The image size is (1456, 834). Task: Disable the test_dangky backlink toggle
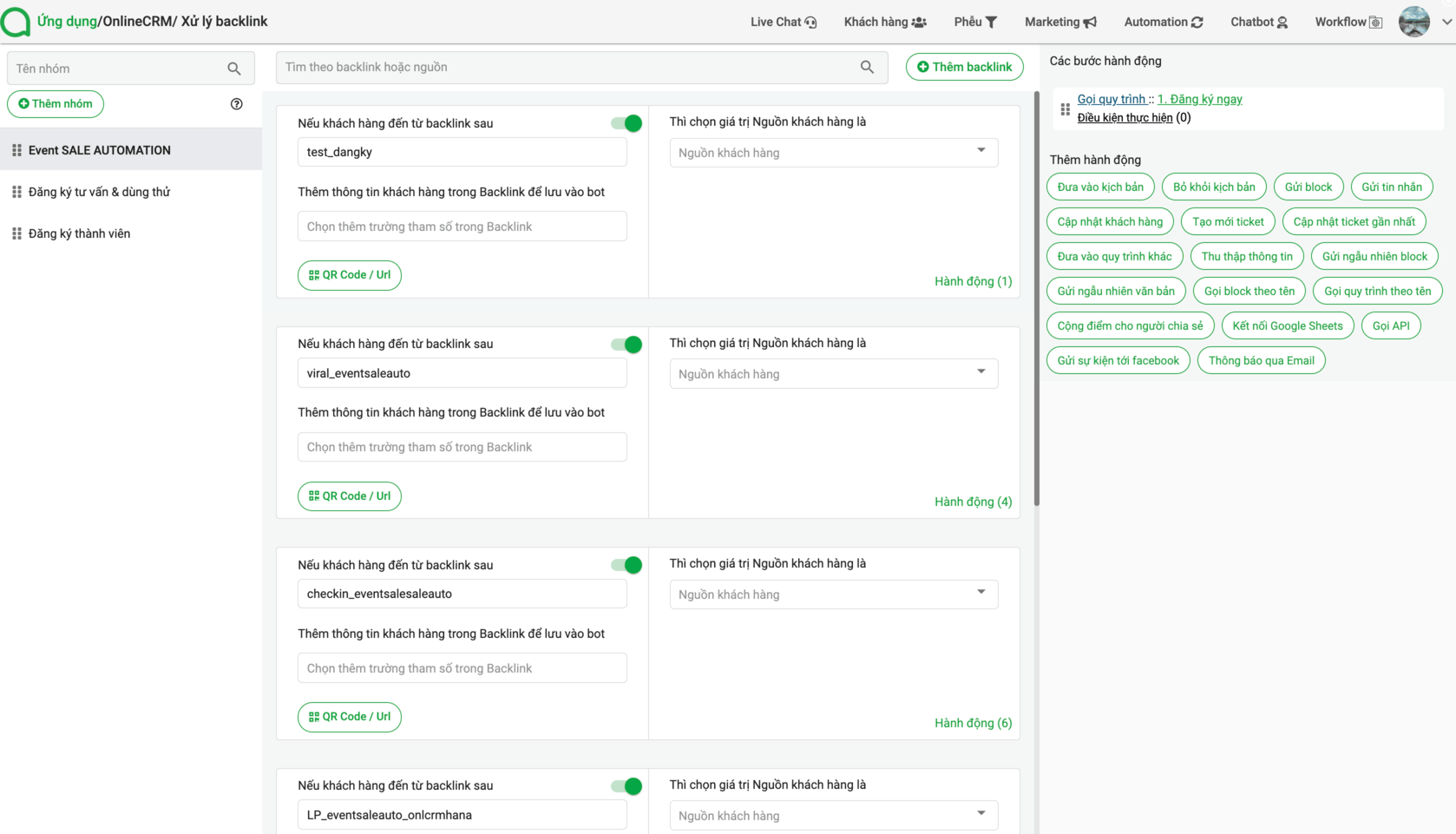click(626, 123)
